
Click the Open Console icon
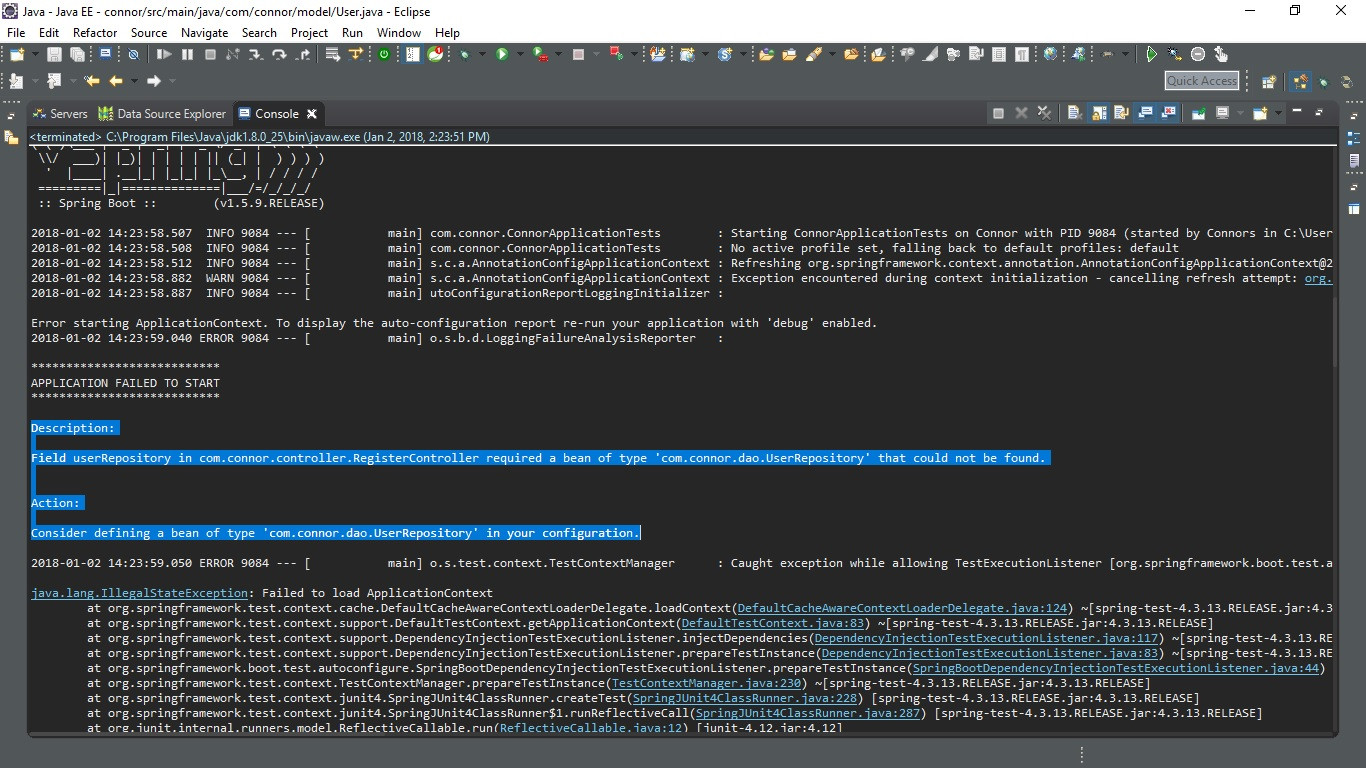click(x=1259, y=113)
